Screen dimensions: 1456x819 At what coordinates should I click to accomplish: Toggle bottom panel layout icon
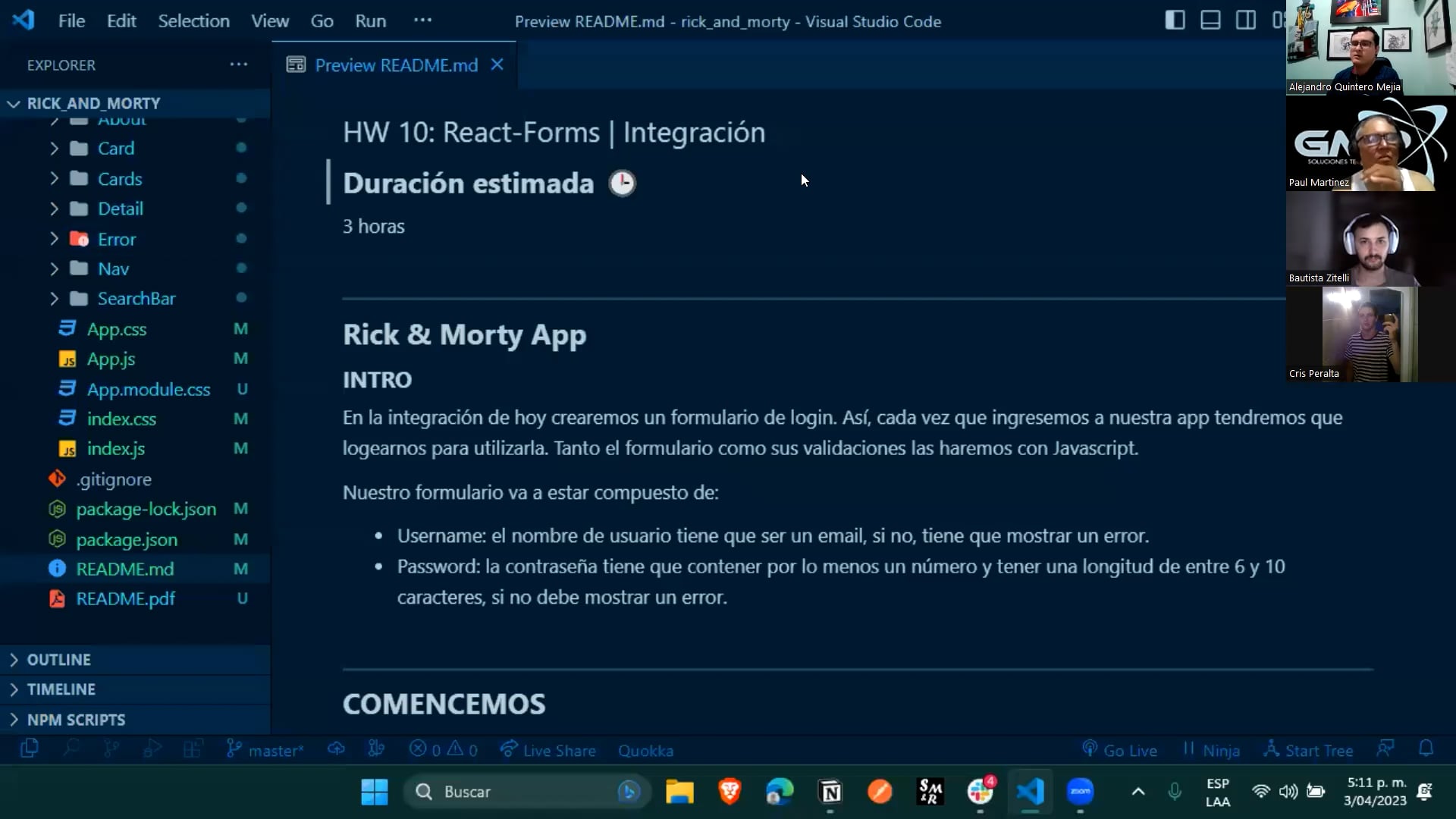(x=1210, y=20)
